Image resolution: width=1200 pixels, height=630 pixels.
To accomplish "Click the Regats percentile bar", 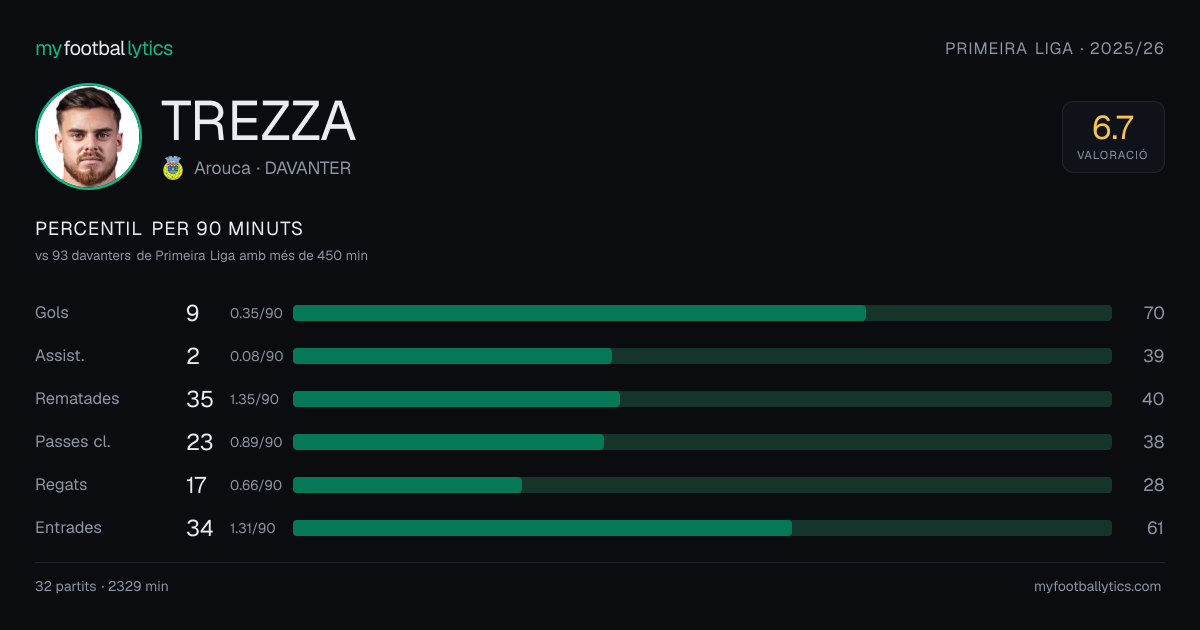I will point(702,485).
